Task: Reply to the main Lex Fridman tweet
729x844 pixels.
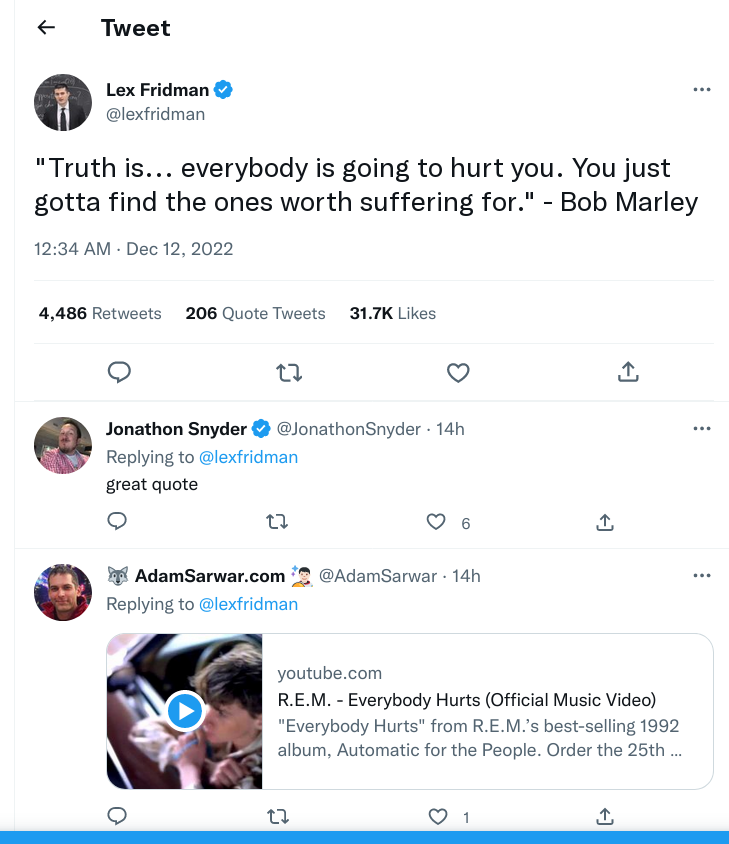Action: tap(119, 372)
